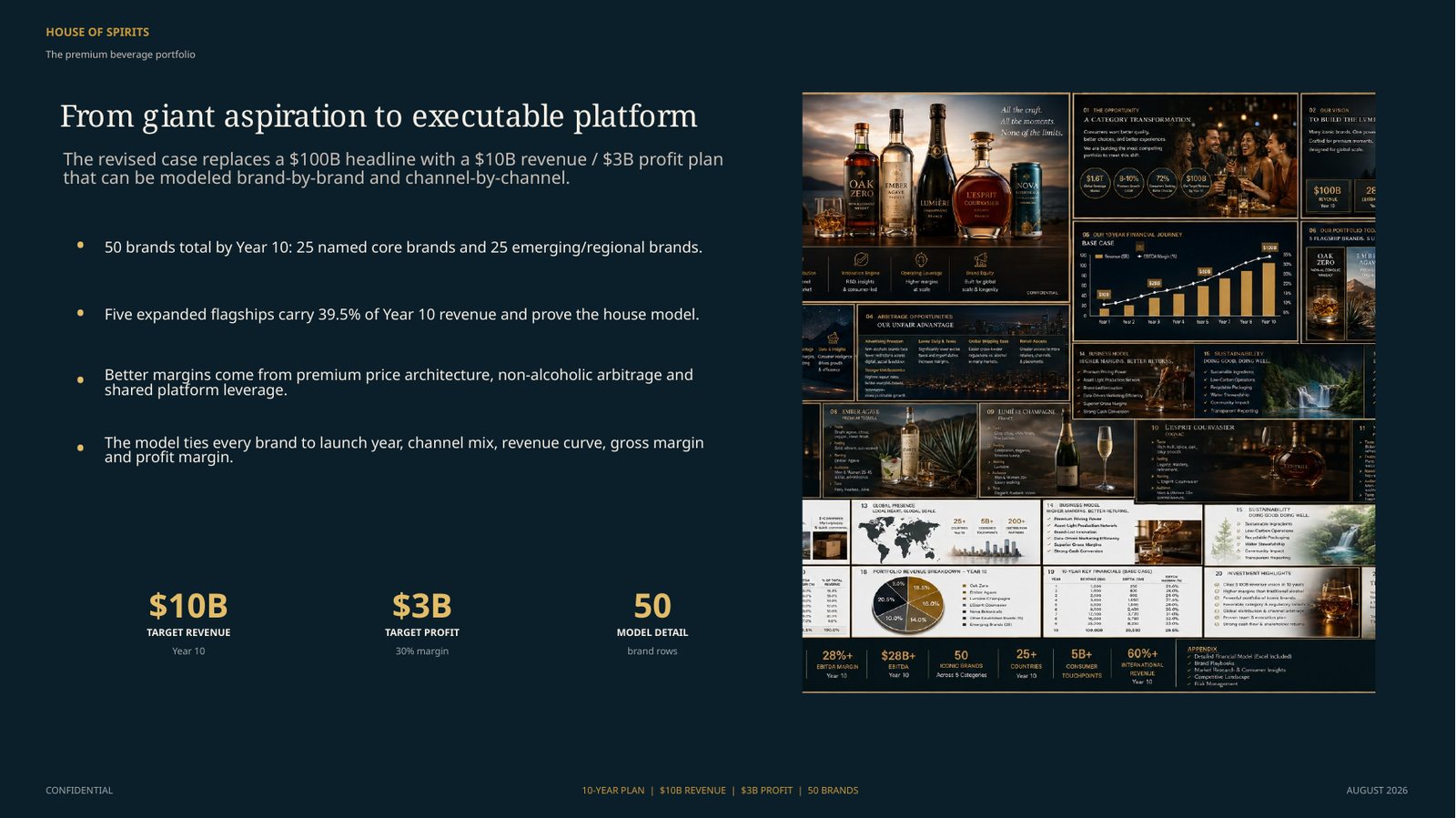Click the world map in the collage

899,539
